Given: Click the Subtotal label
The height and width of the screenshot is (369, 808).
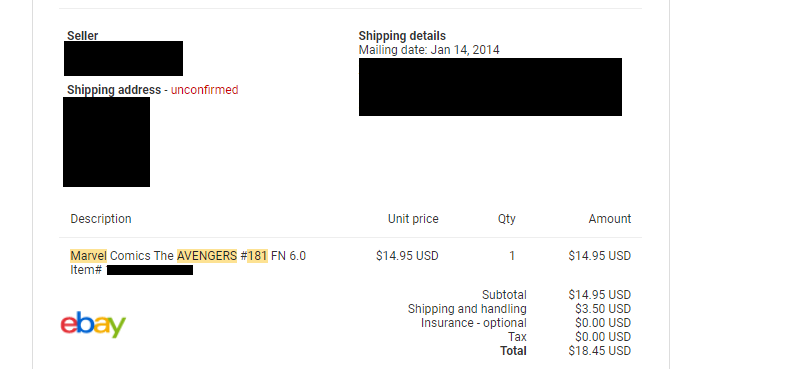Looking at the screenshot, I should 504,295.
